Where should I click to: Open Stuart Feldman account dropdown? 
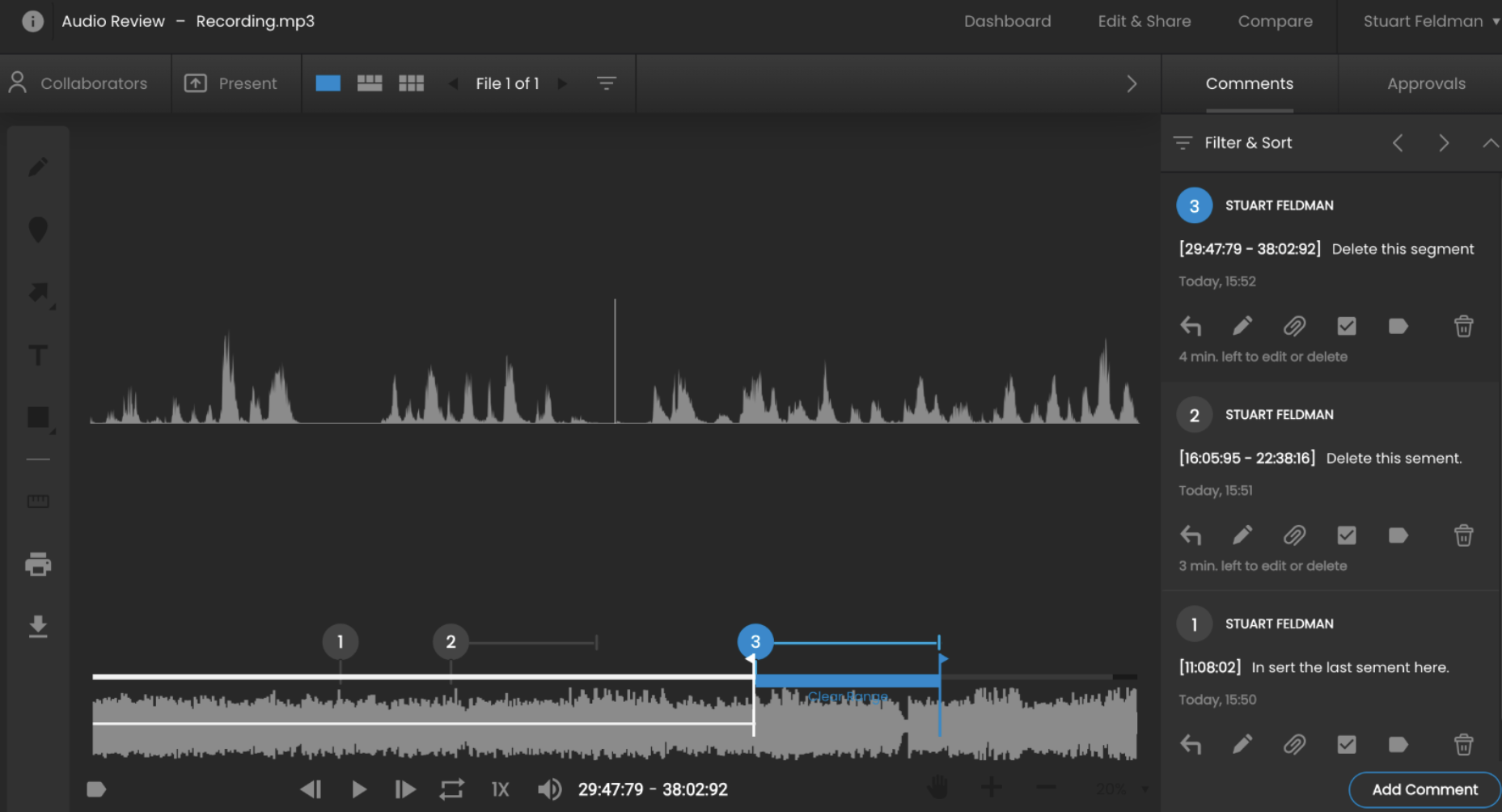1429,22
